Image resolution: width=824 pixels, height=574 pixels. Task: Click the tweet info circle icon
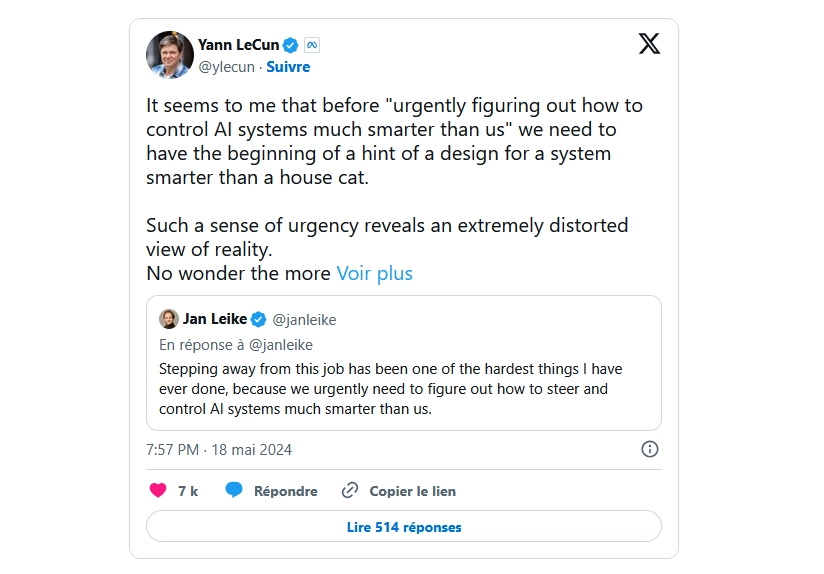click(649, 449)
